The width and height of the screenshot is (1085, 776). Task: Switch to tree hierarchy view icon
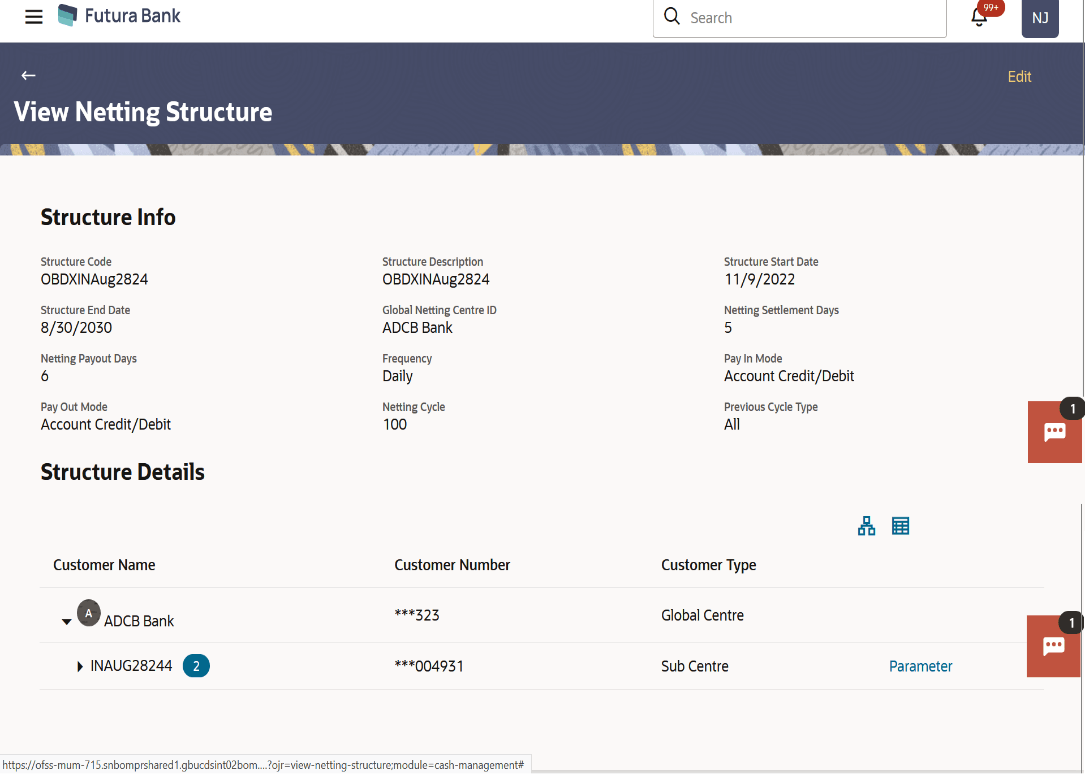(x=866, y=526)
